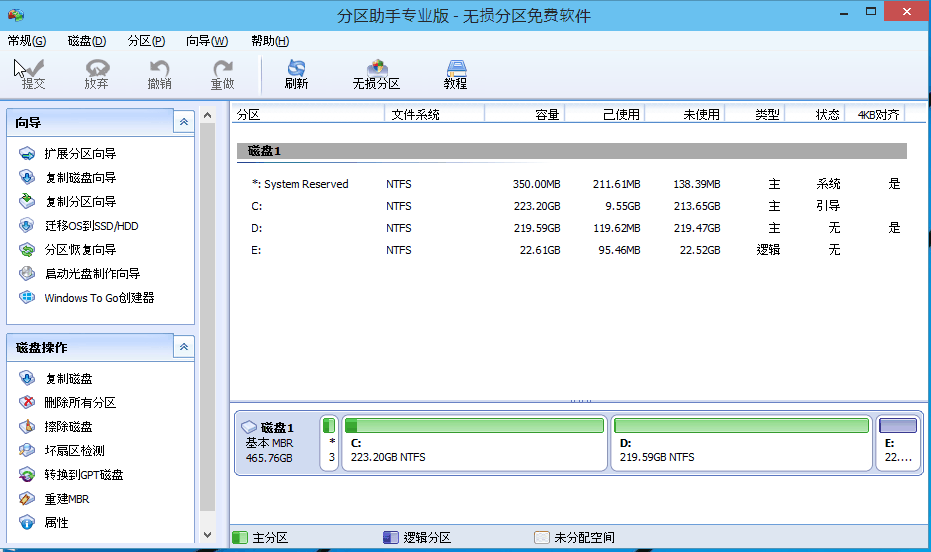This screenshot has height=552, width=931.
Task: Open 启动光盘制作向导
Action: click(x=80, y=274)
